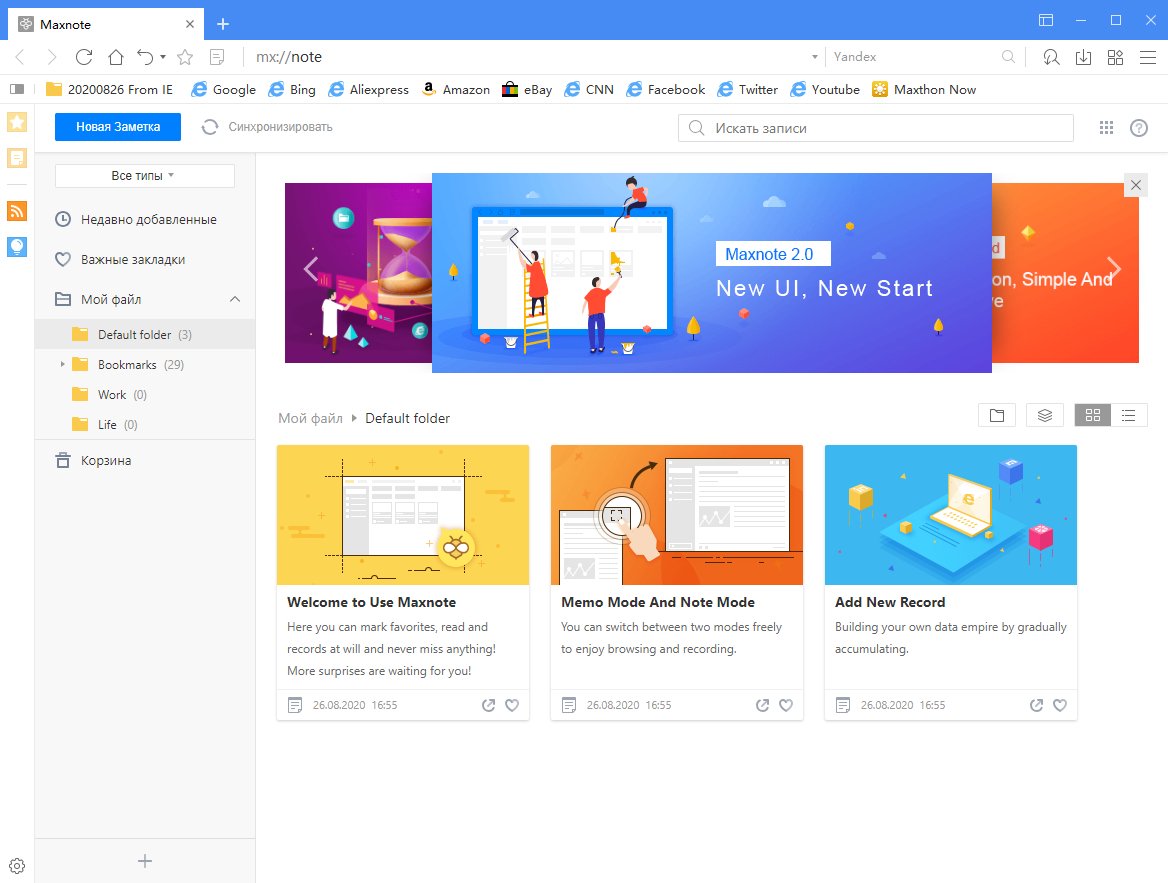Open the RSS feed sidebar icon

17,211
